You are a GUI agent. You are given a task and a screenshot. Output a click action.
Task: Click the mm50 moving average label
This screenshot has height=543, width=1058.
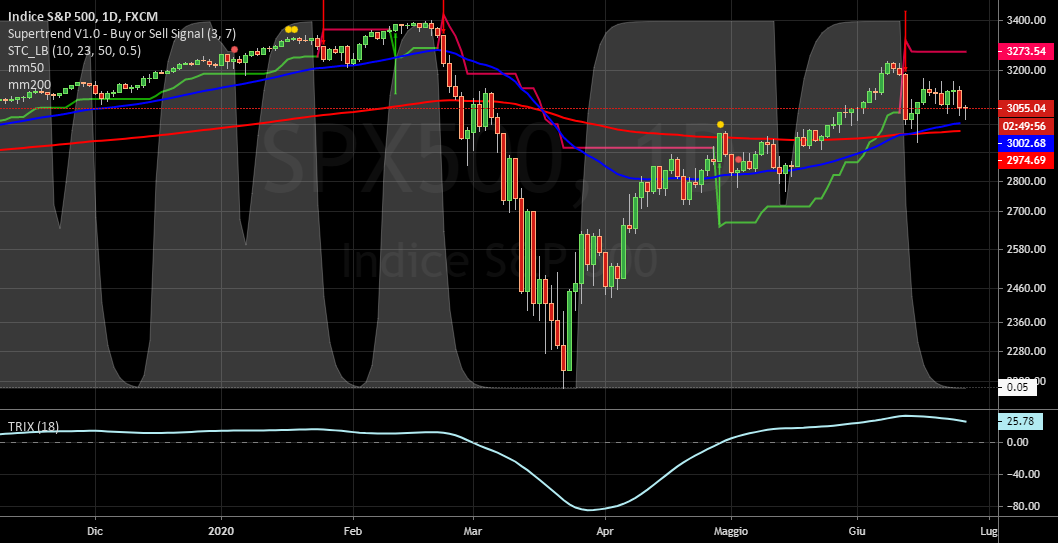click(x=25, y=67)
